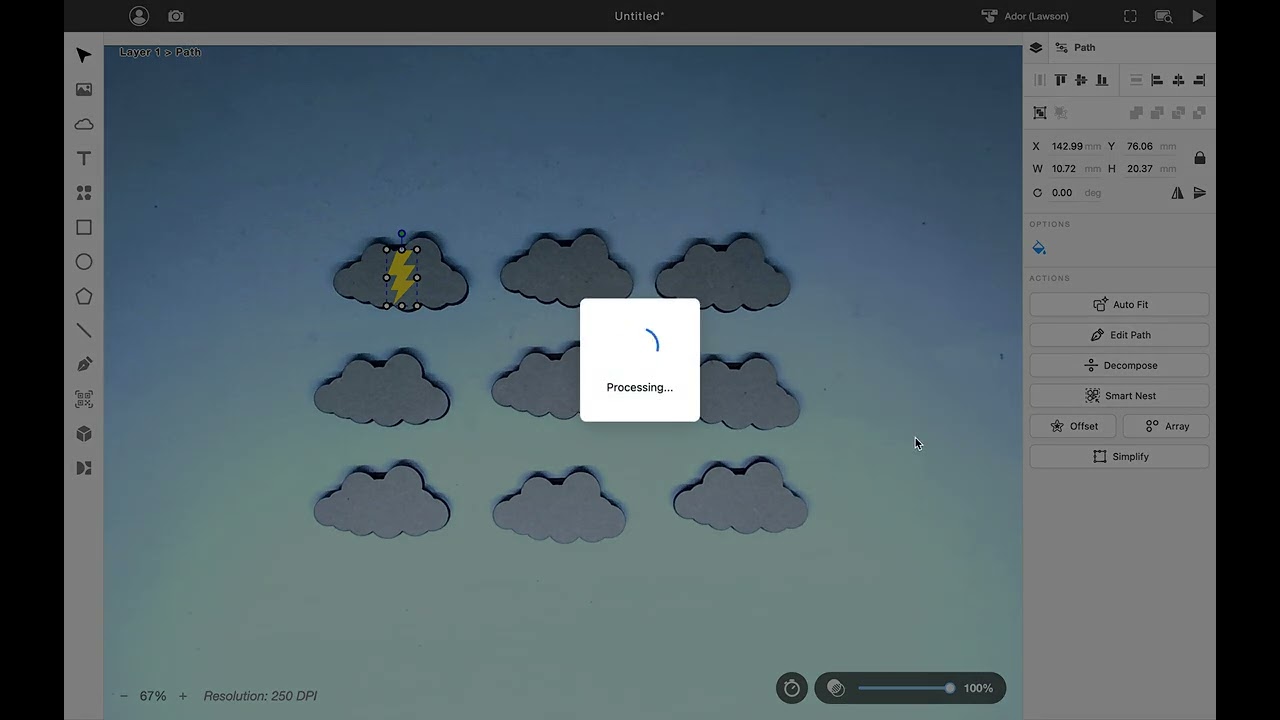Click the Simplify button
The height and width of the screenshot is (720, 1280).
click(x=1119, y=457)
